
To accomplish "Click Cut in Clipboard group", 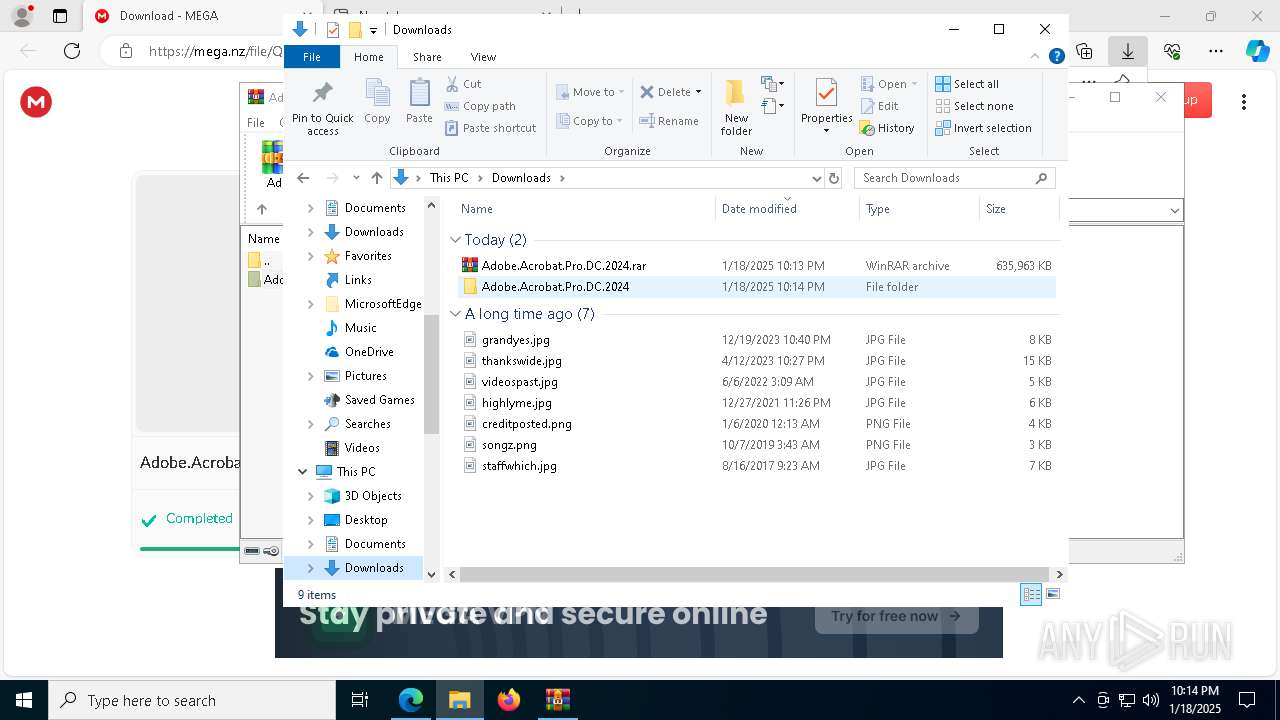I will [463, 84].
